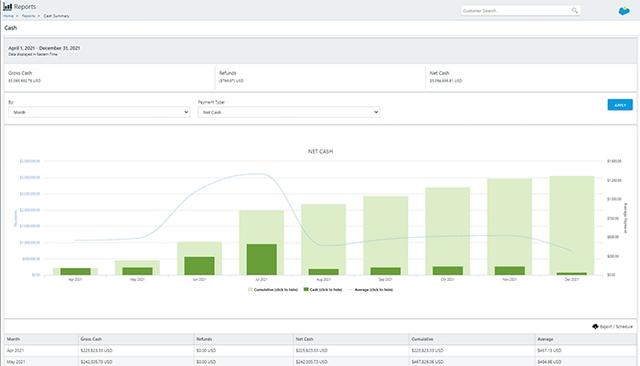
Task: Click the Jun 2021 dark green cash bar
Action: tap(199, 266)
